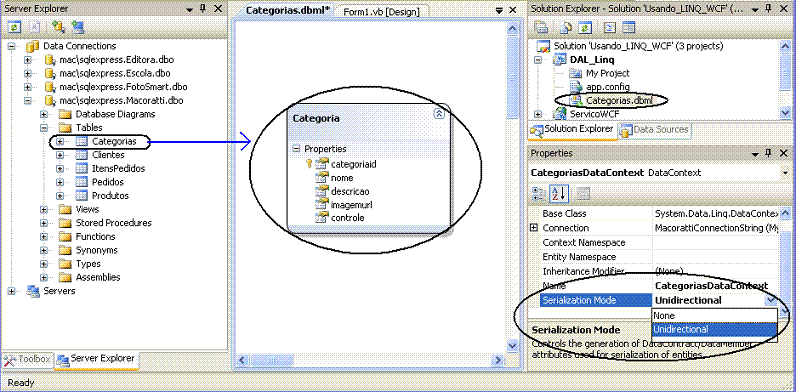Collapse the Categoria entity with chevron button

coord(439,114)
